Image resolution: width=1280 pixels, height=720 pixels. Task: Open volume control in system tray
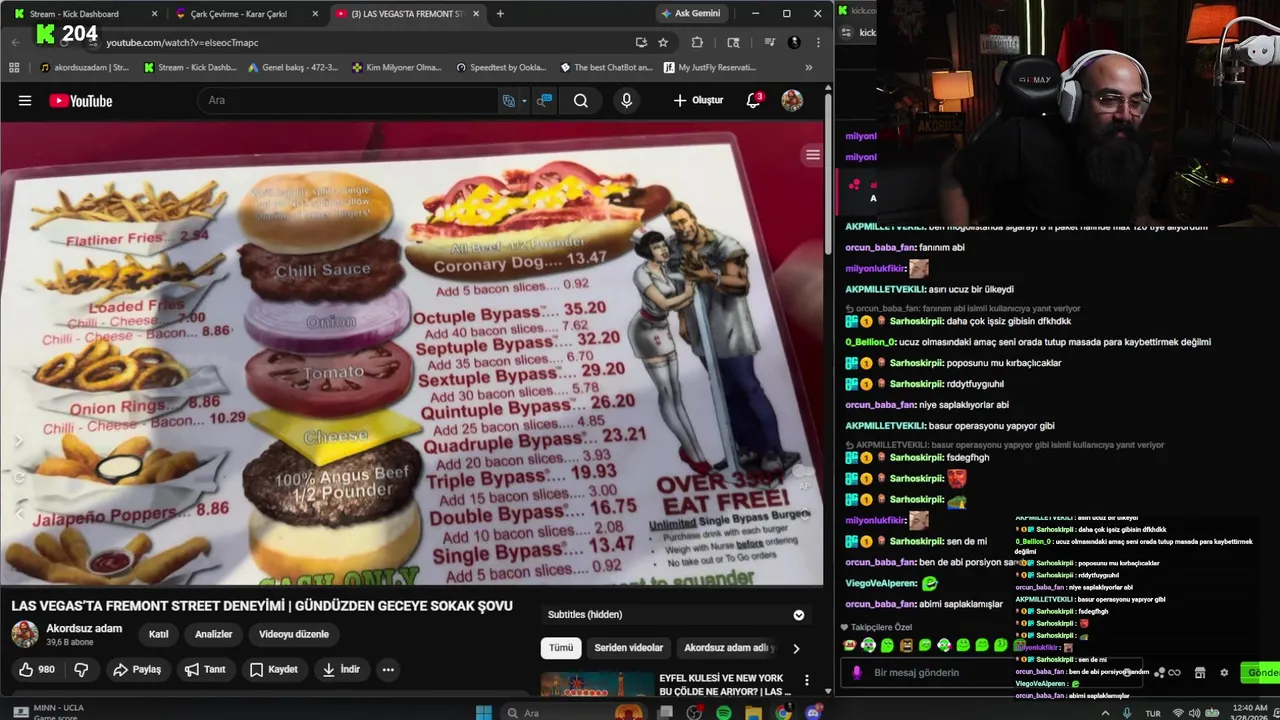click(x=1196, y=713)
